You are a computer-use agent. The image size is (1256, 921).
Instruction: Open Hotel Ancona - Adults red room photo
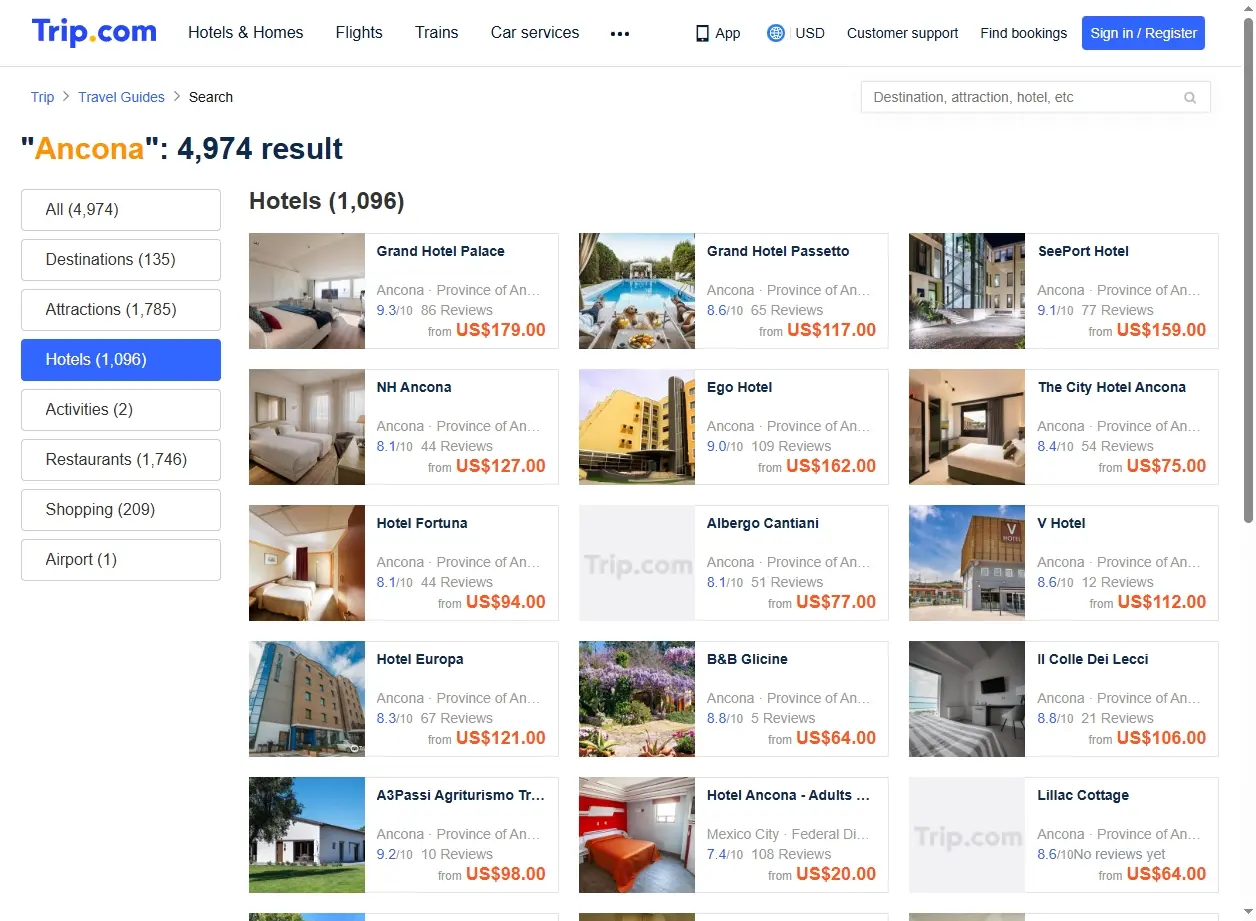[637, 835]
